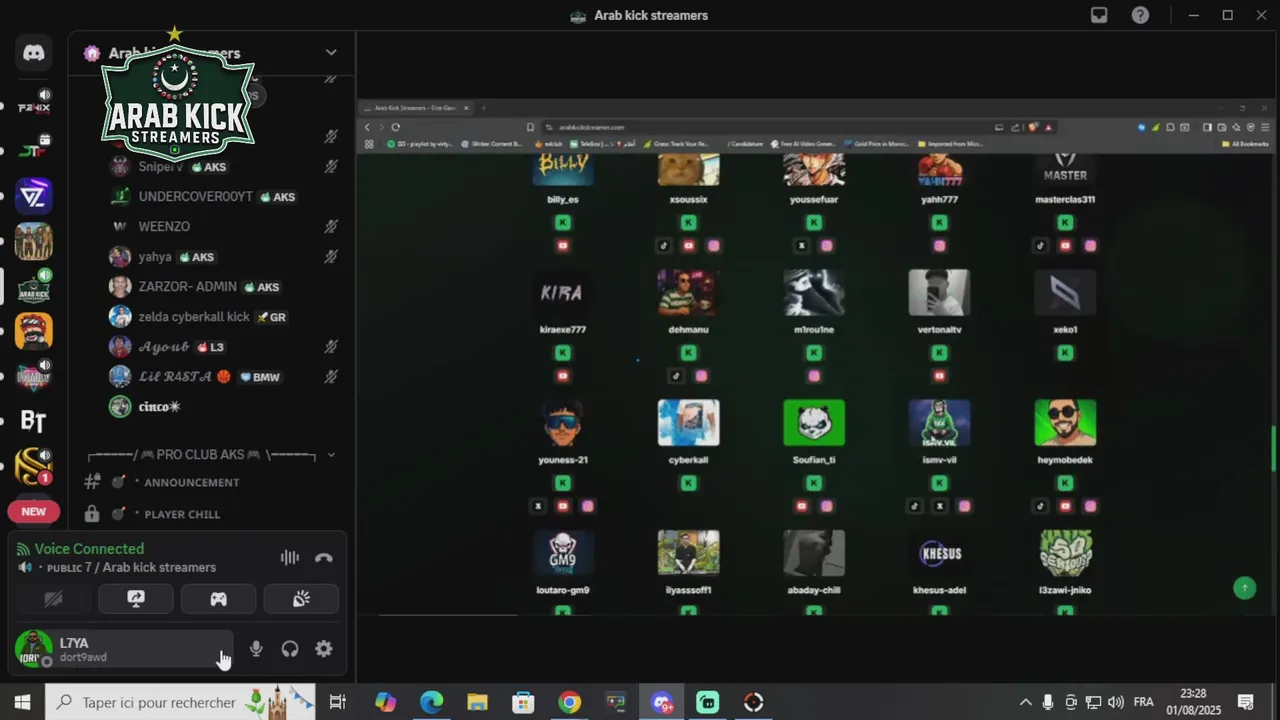
Task: Switch to the Discord taskbar icon
Action: tap(662, 702)
